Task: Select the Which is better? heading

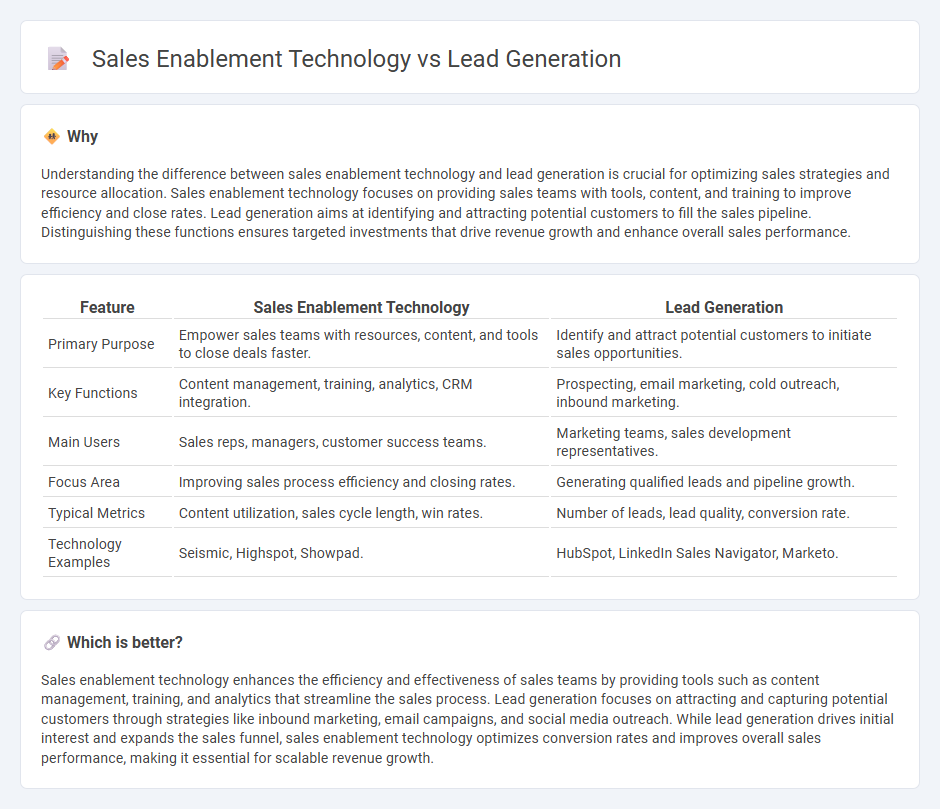Action: pos(125,643)
